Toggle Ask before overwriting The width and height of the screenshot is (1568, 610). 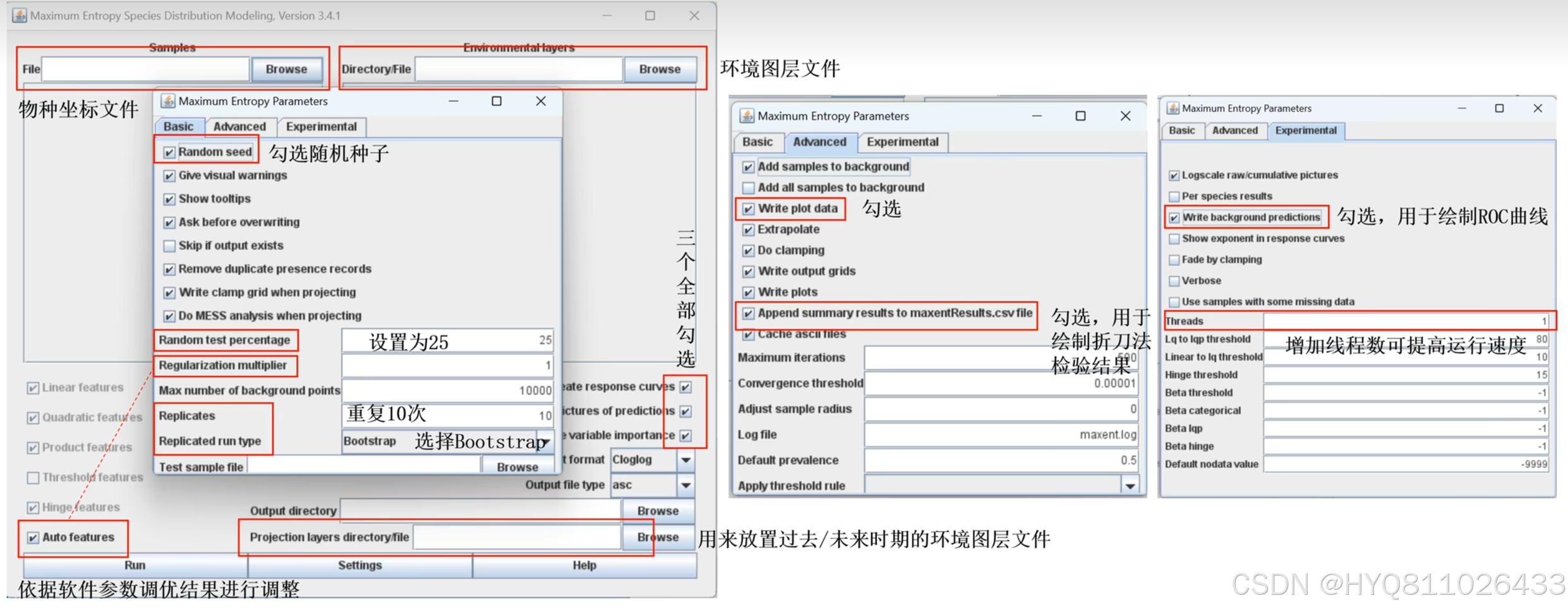point(169,222)
